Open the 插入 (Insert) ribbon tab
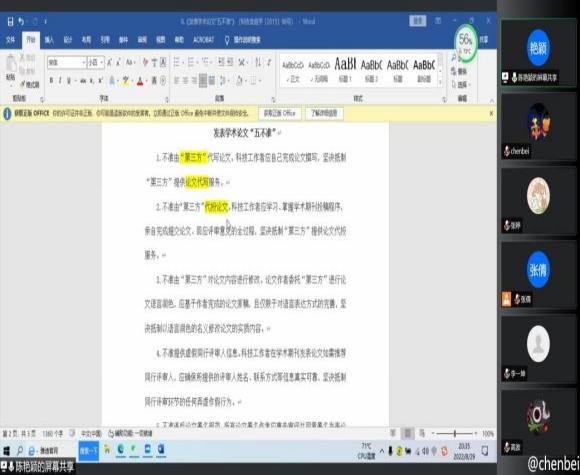This screenshot has height=475, width=580. pyautogui.click(x=49, y=40)
